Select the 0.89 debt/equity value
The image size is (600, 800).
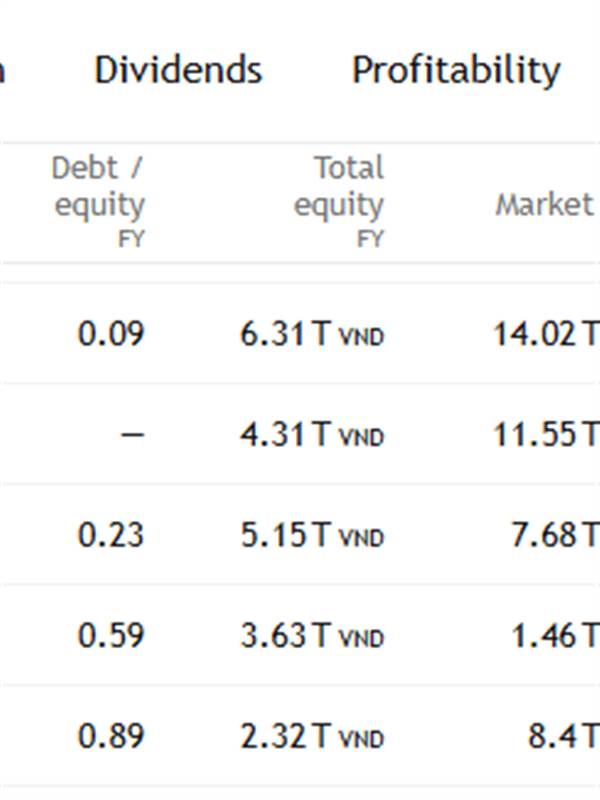[x=111, y=737]
